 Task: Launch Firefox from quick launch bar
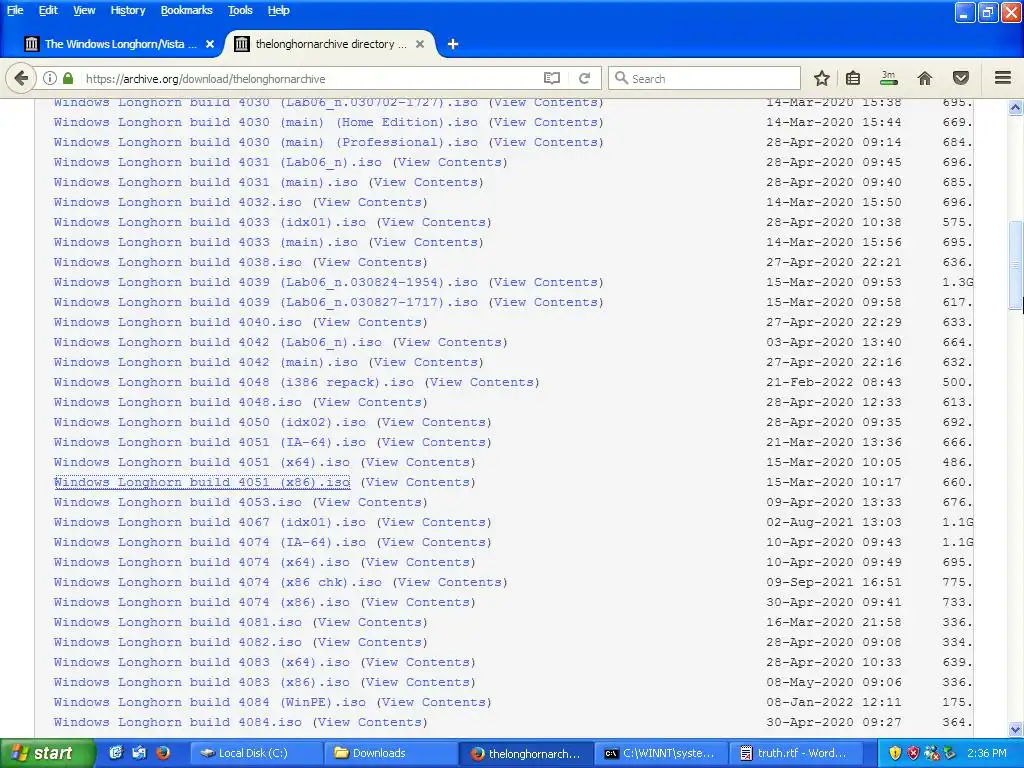(x=163, y=753)
